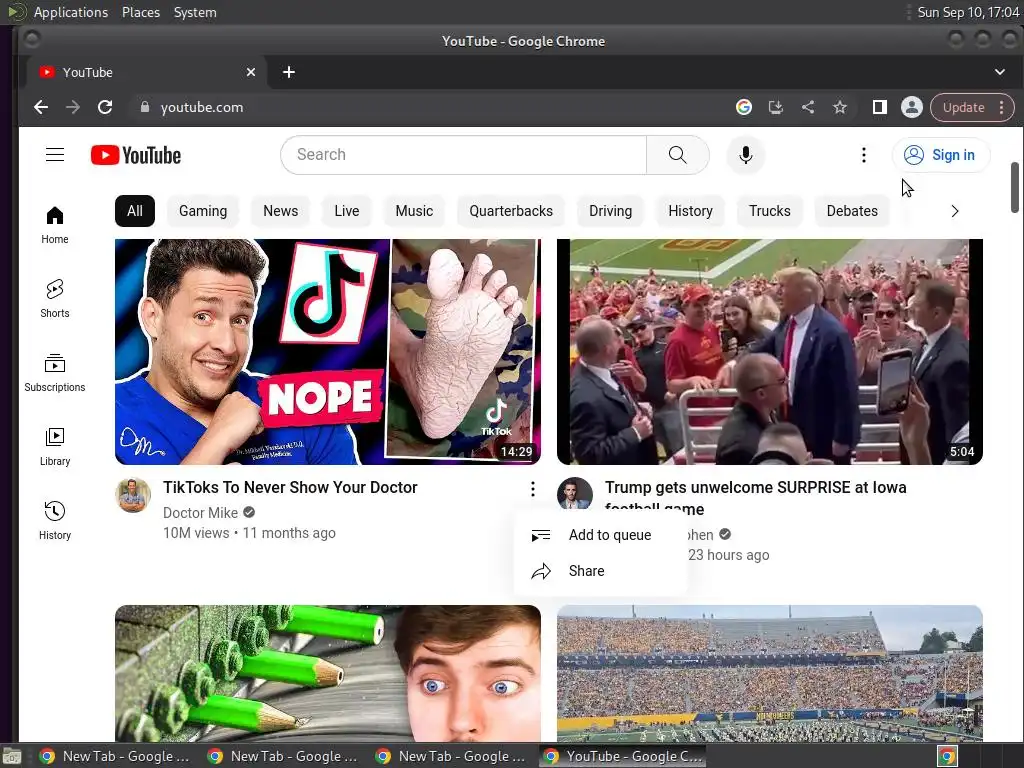Show more category chips arrow

(955, 211)
